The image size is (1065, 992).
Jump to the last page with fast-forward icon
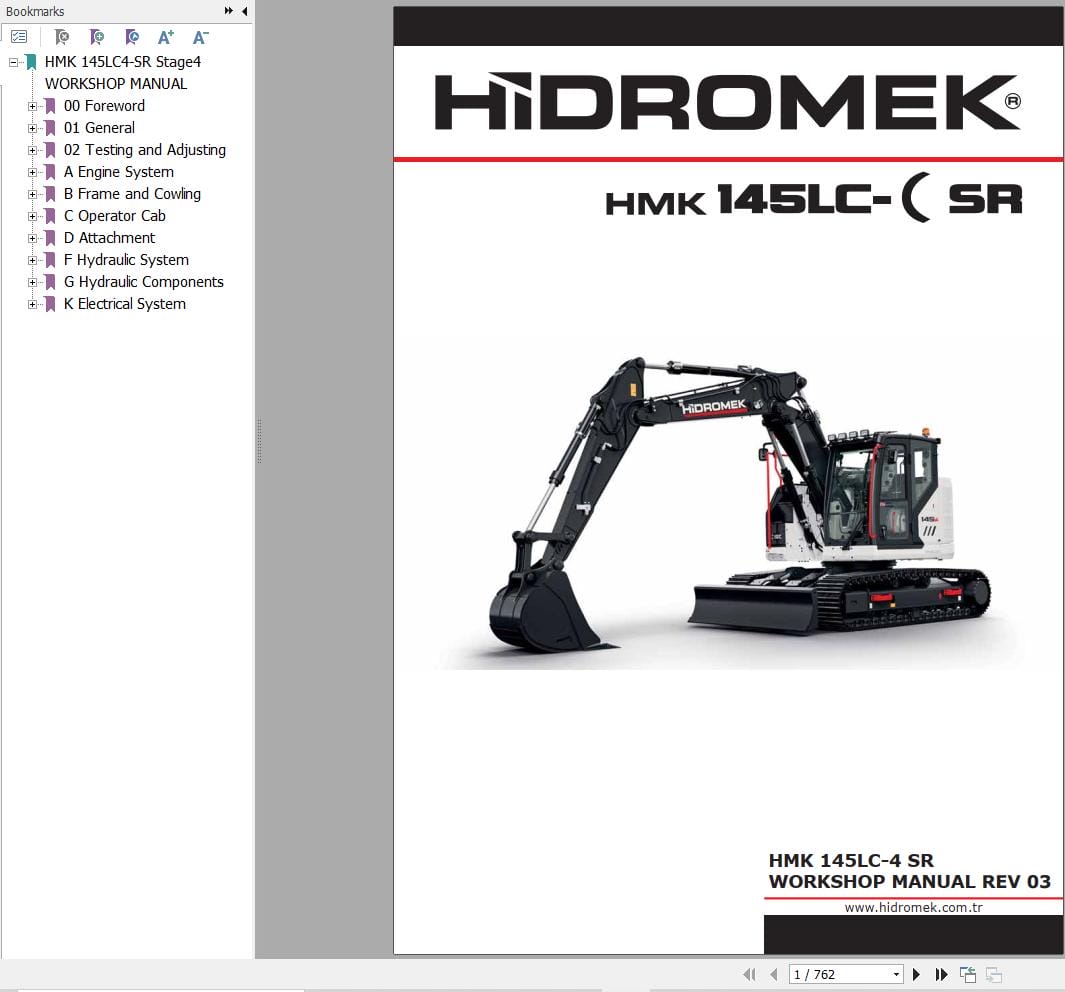click(941, 973)
